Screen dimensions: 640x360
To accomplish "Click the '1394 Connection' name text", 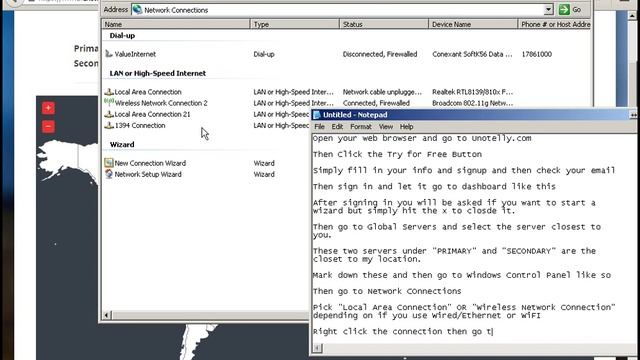I will tap(140, 125).
